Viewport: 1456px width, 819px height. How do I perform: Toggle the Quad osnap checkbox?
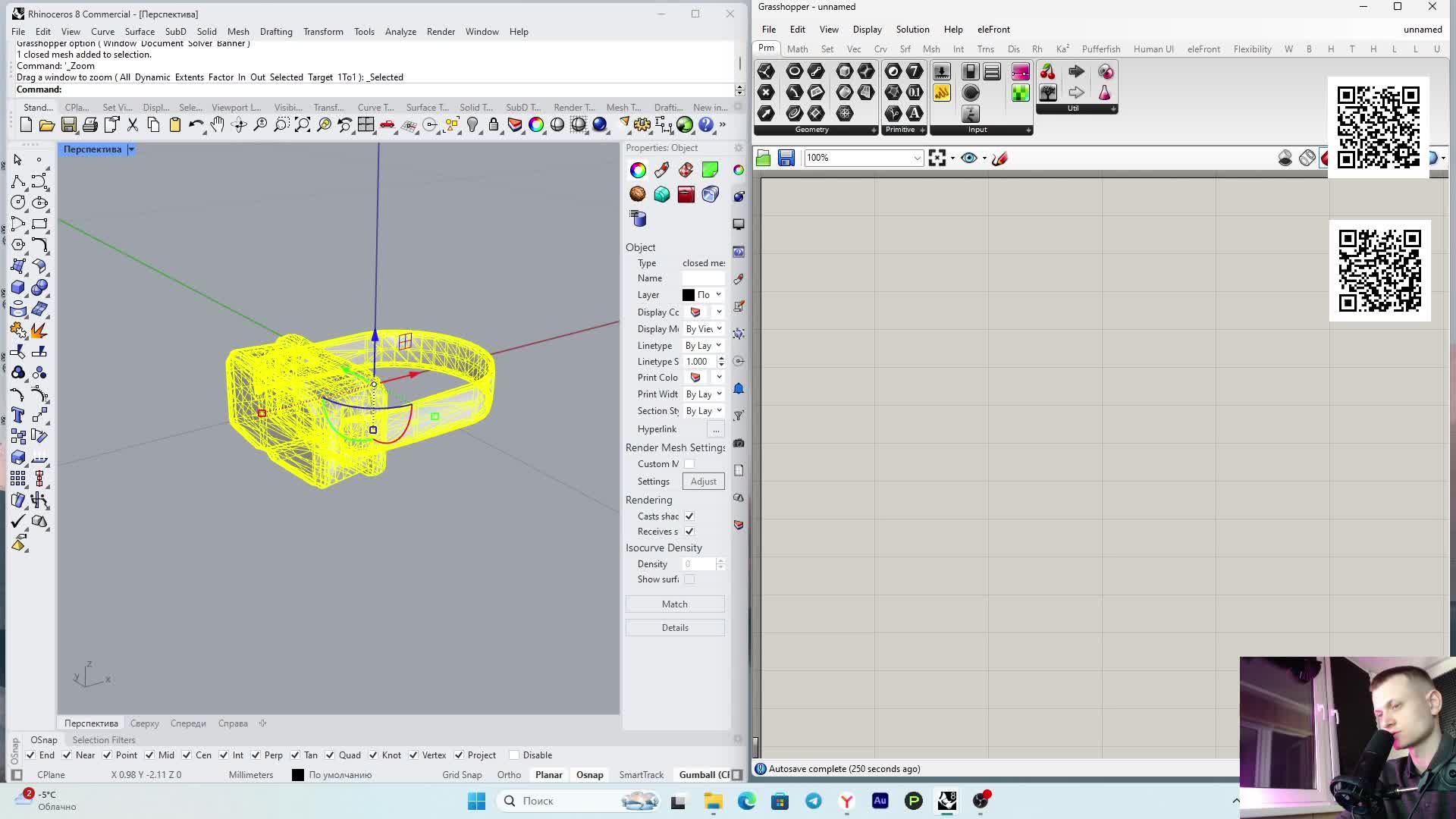coord(330,755)
